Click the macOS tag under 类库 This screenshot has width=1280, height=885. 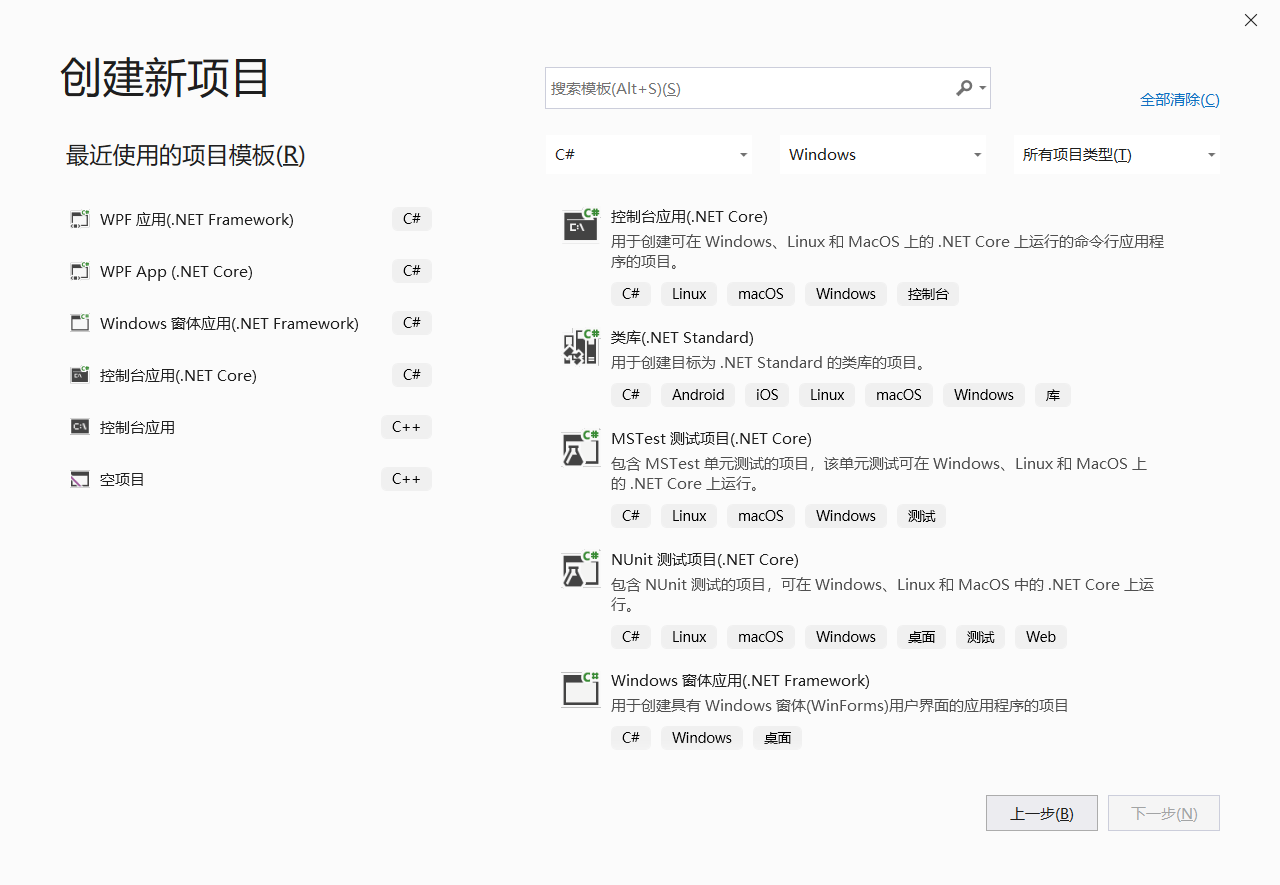click(899, 395)
